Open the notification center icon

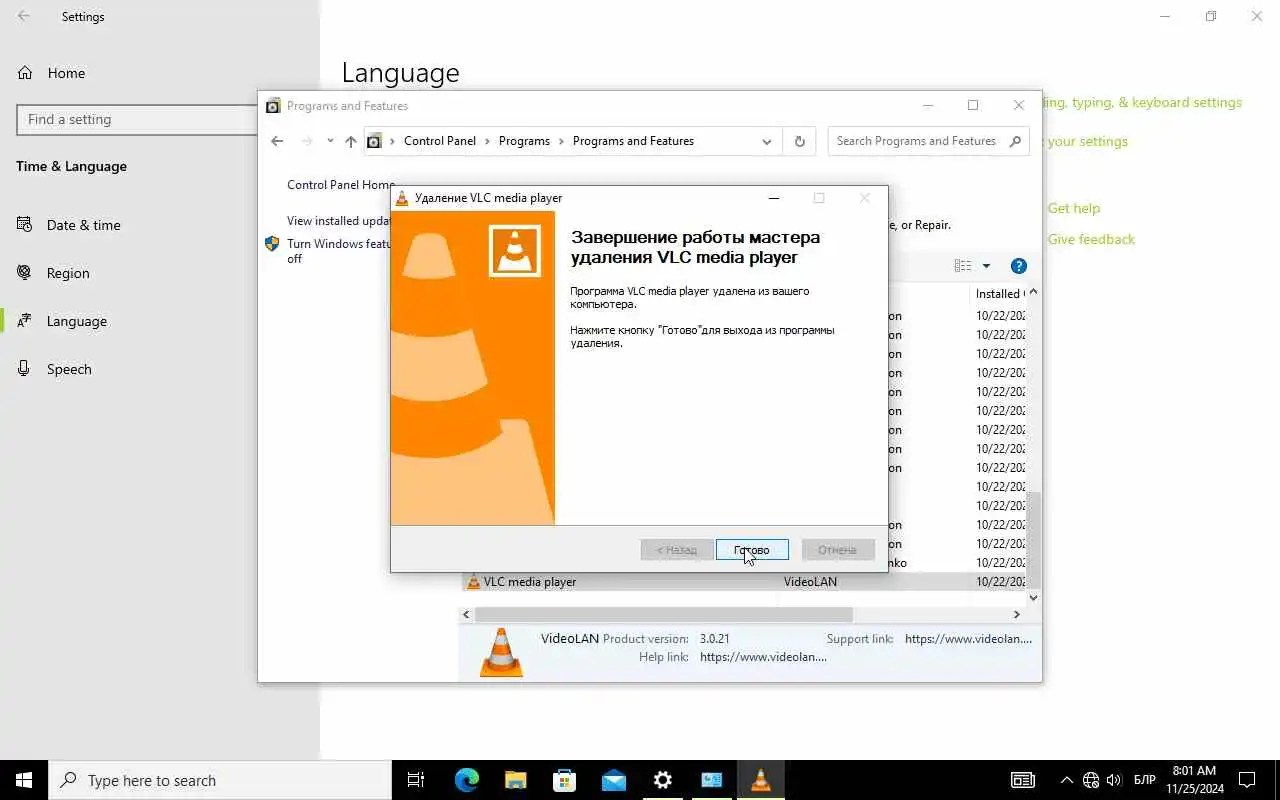click(x=1247, y=780)
